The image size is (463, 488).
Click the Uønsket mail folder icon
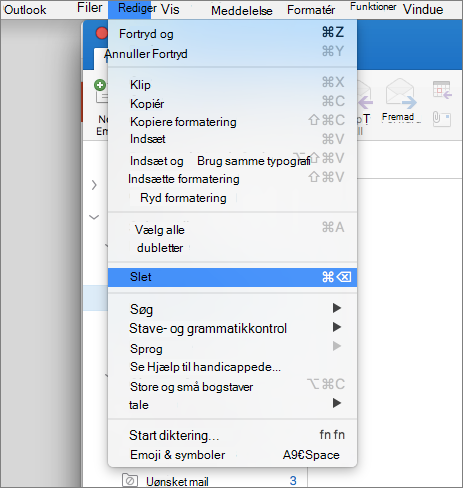point(130,480)
